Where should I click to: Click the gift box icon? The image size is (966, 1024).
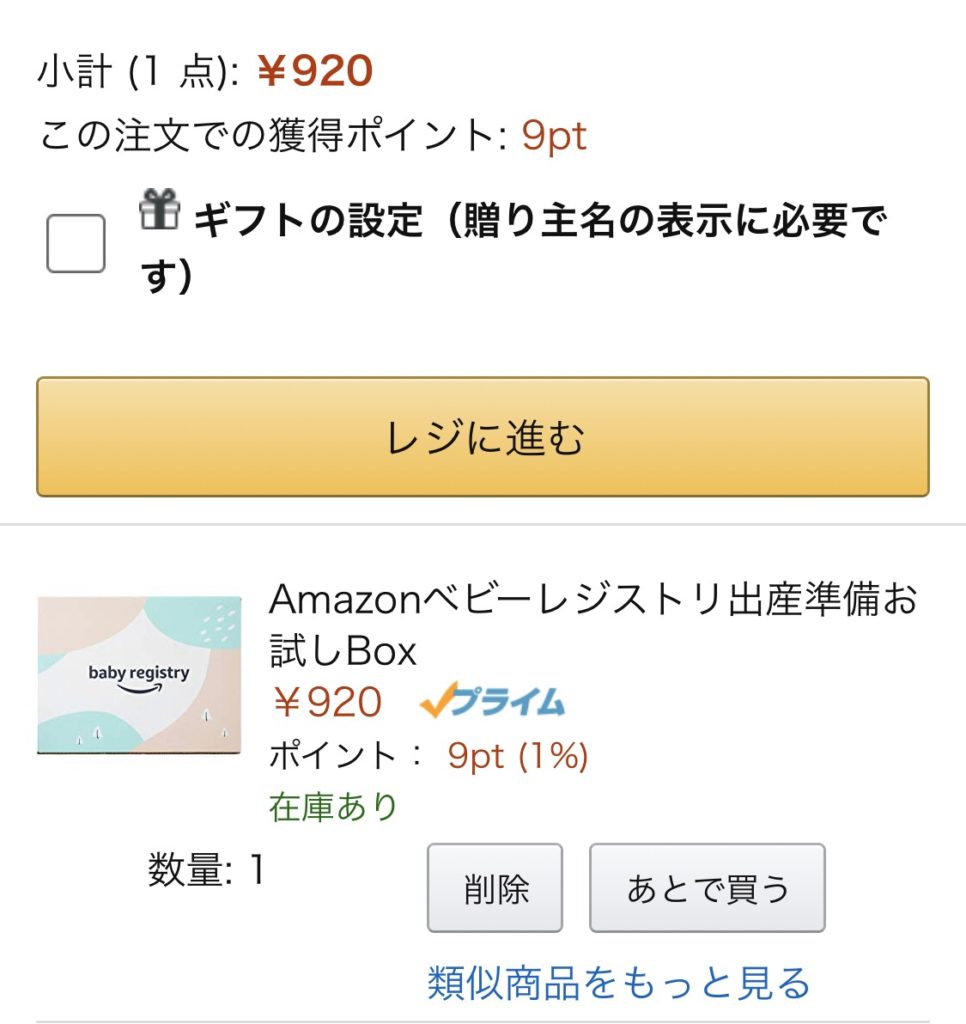(x=159, y=210)
